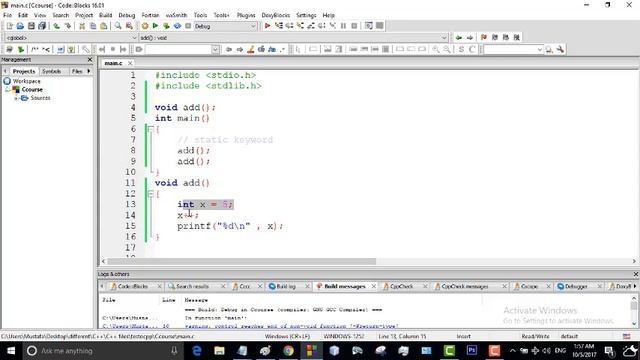Expand the Sources folder node
The image size is (640, 360).
pos(16,98)
